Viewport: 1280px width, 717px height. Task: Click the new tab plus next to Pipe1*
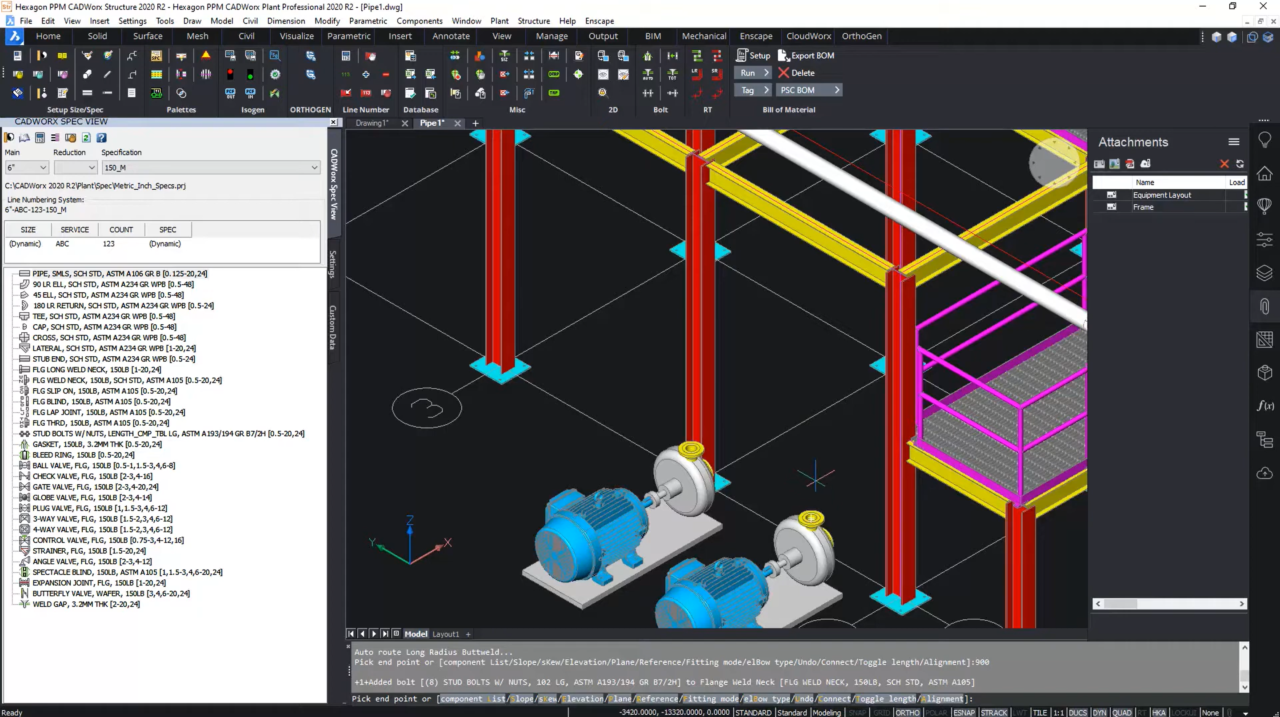[475, 123]
